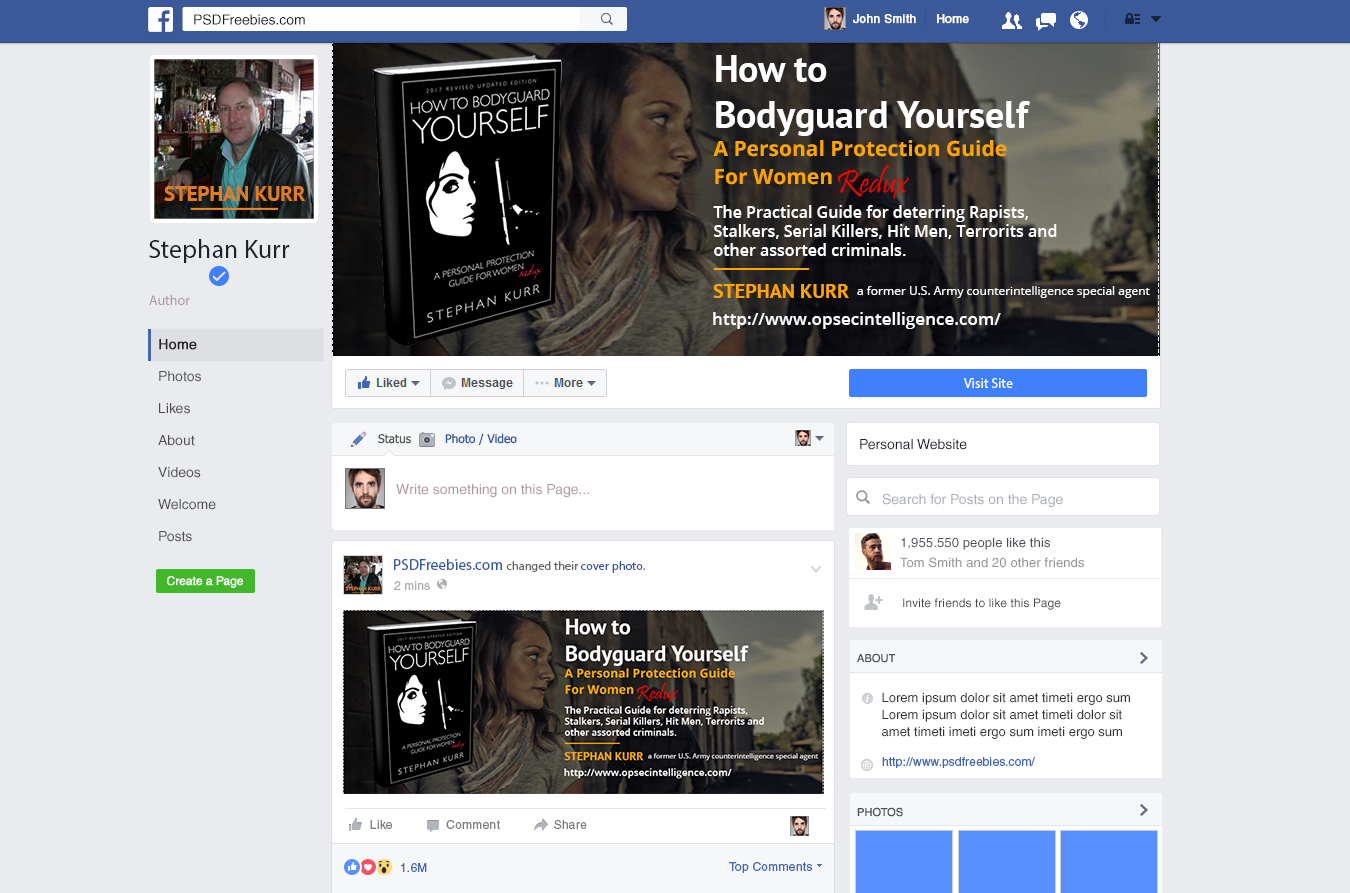The width and height of the screenshot is (1350, 893).
Task: Click the green Create a Page button
Action: pyautogui.click(x=205, y=581)
